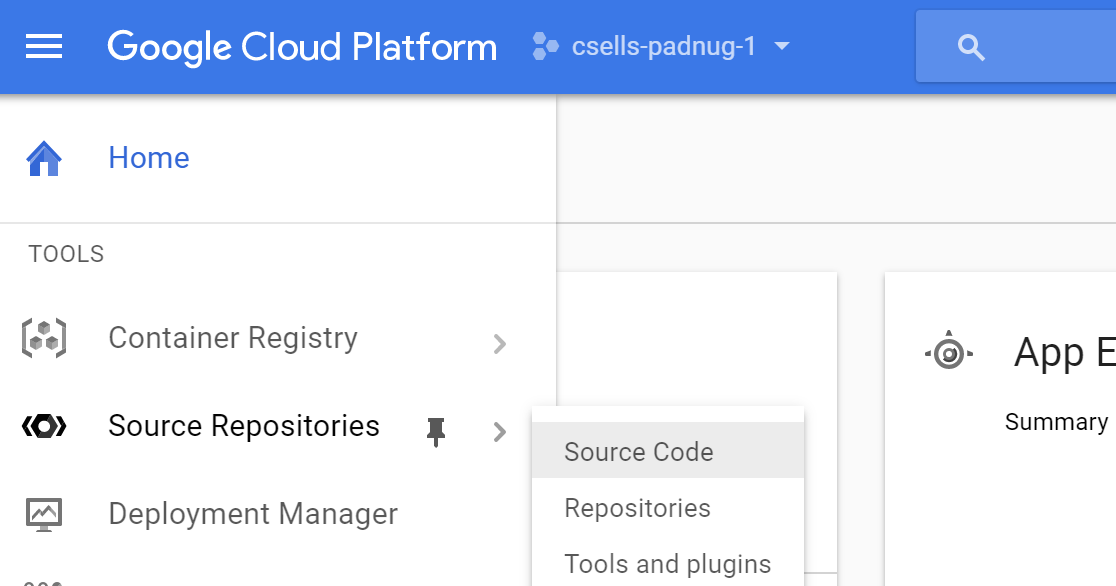Open Tools and plugins entry
The width and height of the screenshot is (1116, 586).
coord(668,562)
